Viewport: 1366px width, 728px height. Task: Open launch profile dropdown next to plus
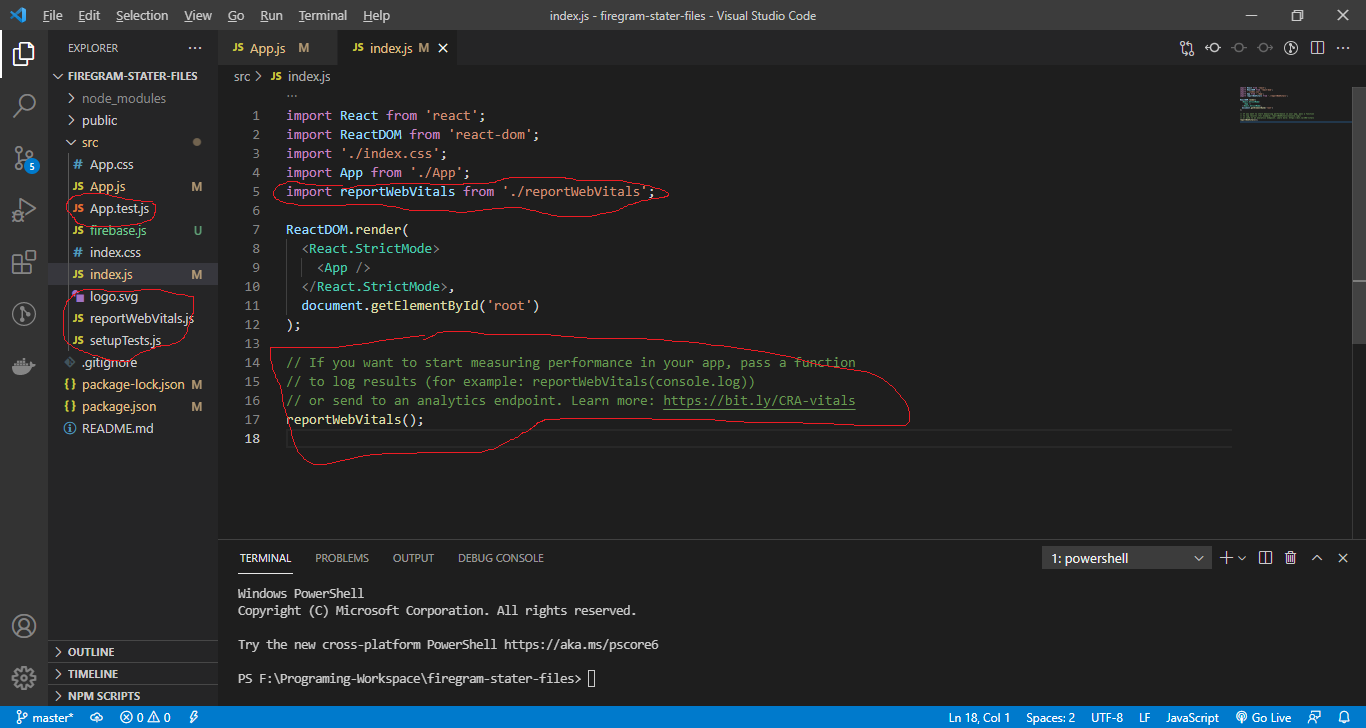[x=1242, y=558]
